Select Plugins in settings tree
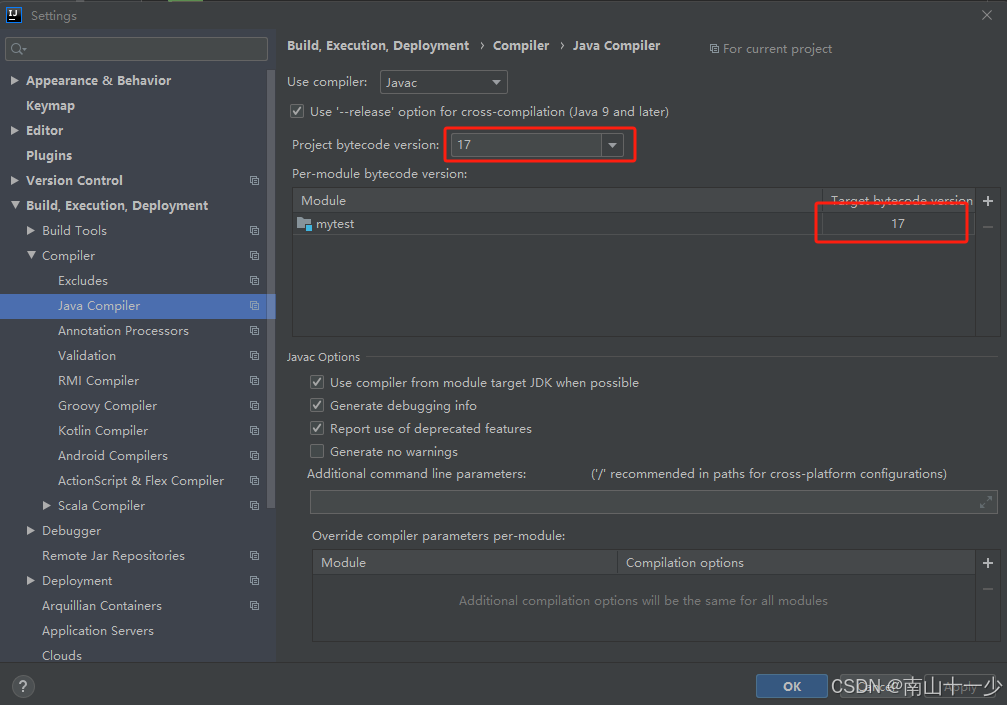The width and height of the screenshot is (1007, 705). pos(49,156)
